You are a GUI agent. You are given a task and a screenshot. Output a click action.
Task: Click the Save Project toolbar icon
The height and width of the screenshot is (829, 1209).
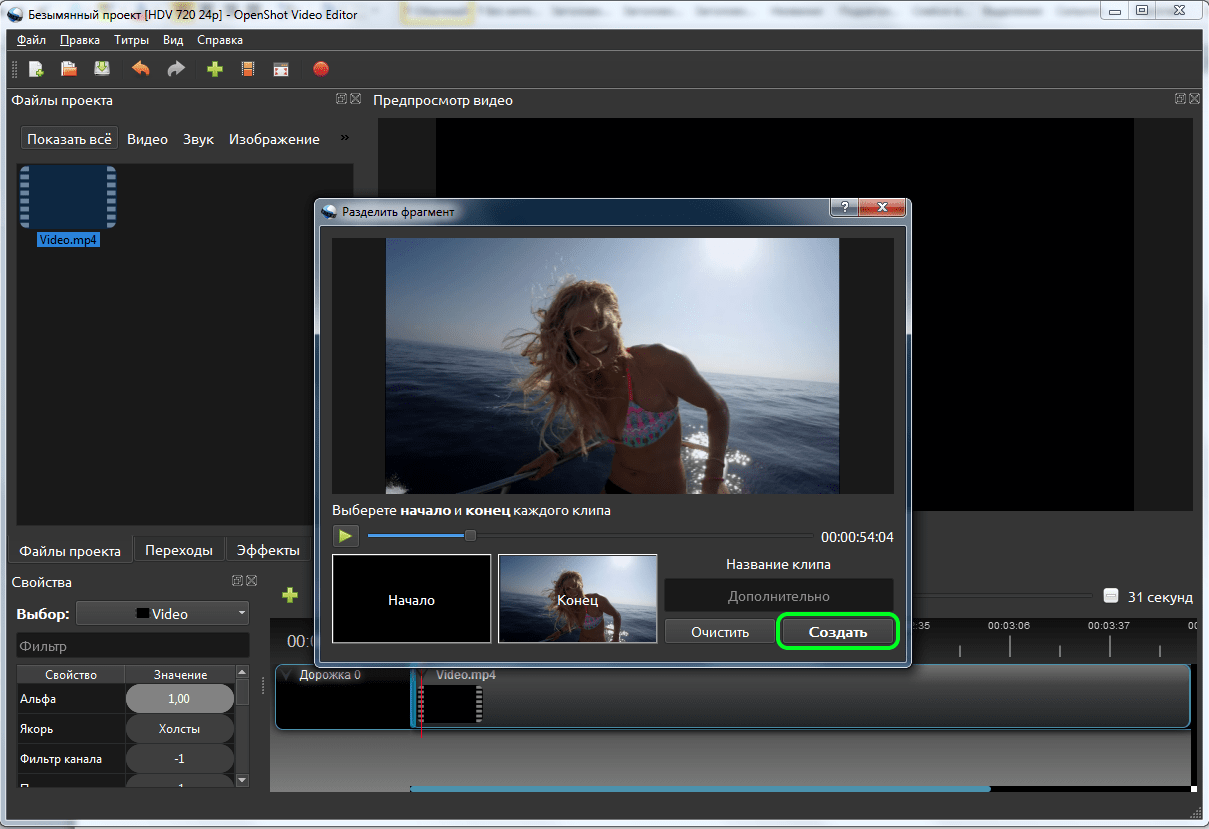pyautogui.click(x=102, y=69)
